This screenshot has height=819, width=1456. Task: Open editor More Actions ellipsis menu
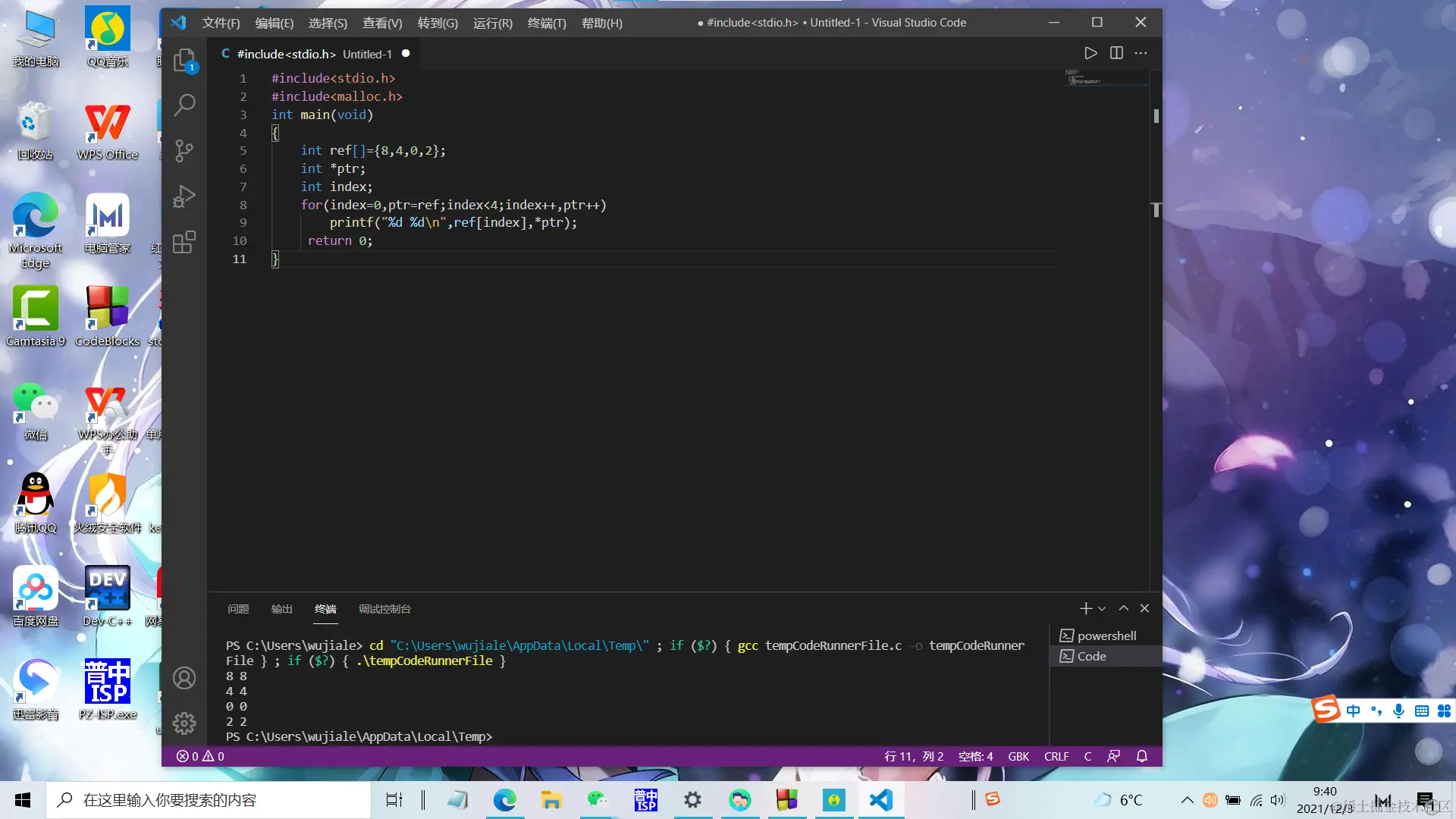[x=1141, y=53]
